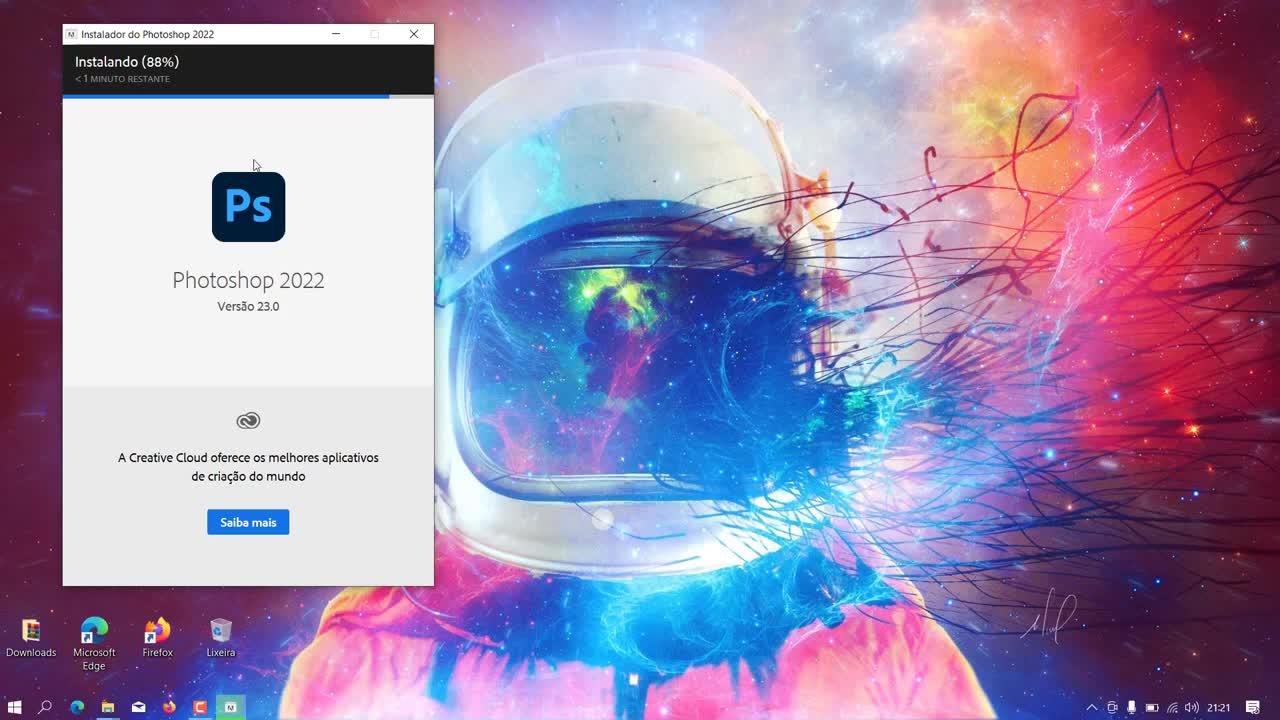Click the installer title bar app icon
This screenshot has height=720, width=1280.
[x=71, y=34]
